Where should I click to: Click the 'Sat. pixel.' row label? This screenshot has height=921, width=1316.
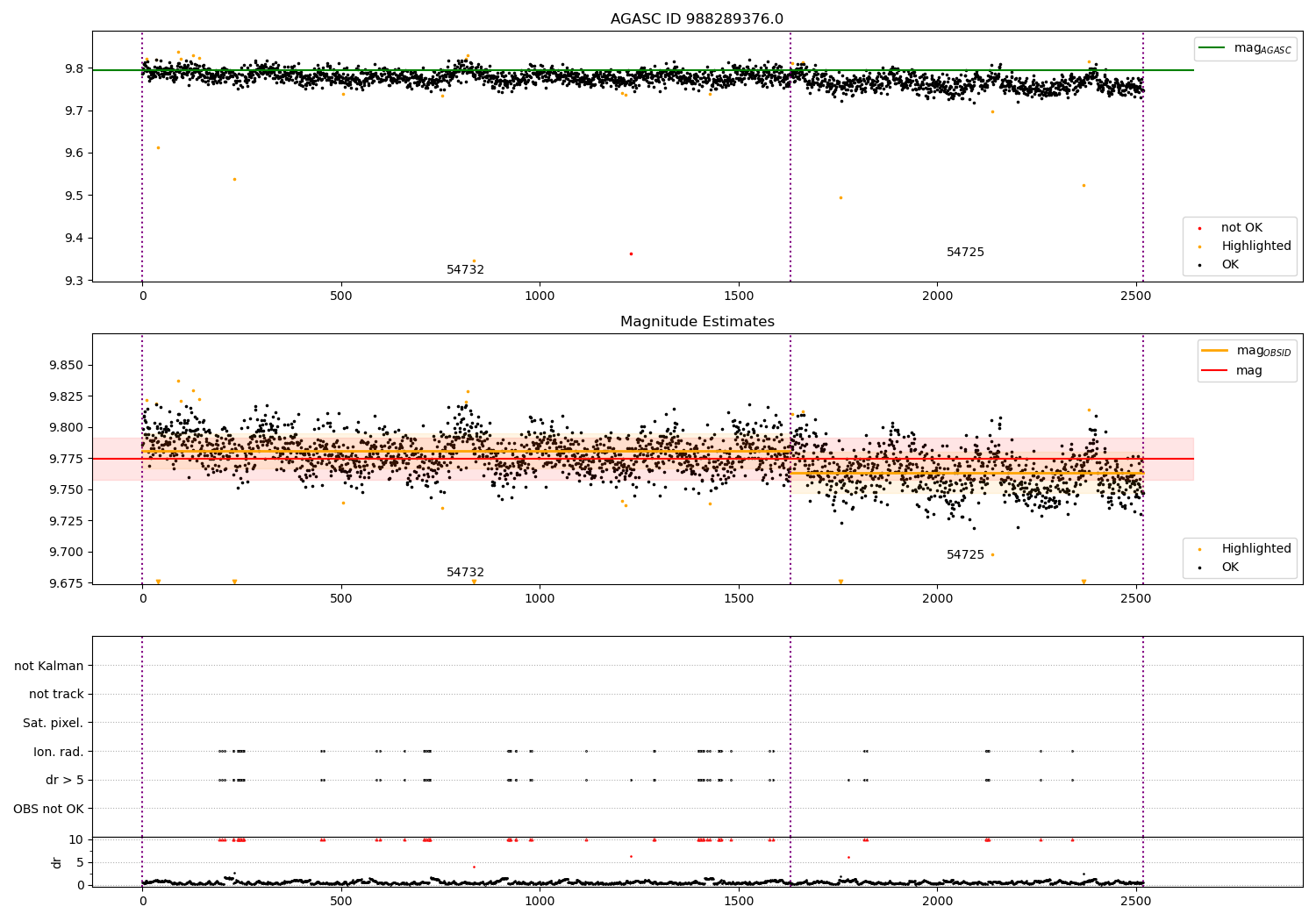[54, 724]
